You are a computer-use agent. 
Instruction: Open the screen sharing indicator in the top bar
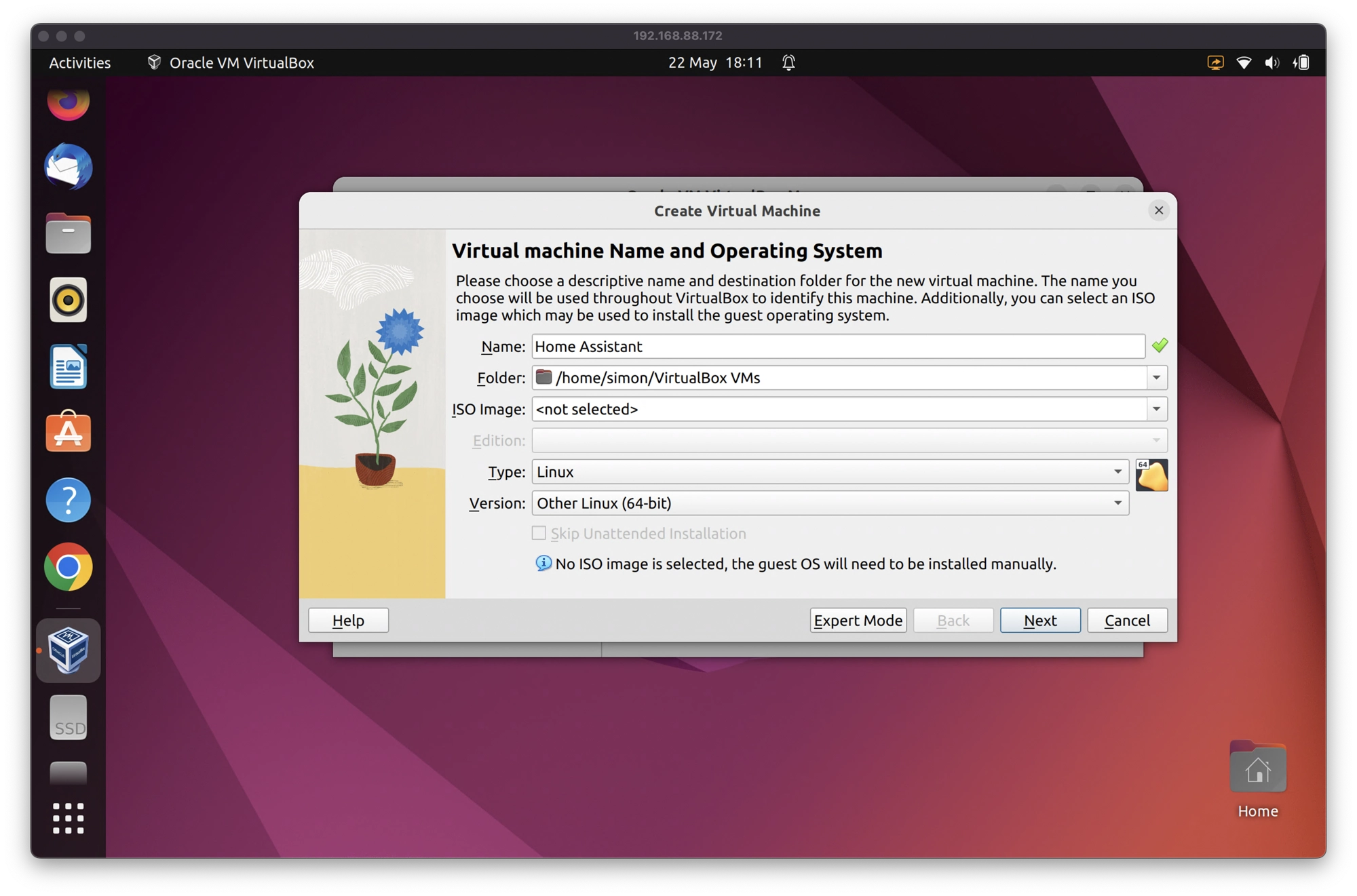[1215, 62]
